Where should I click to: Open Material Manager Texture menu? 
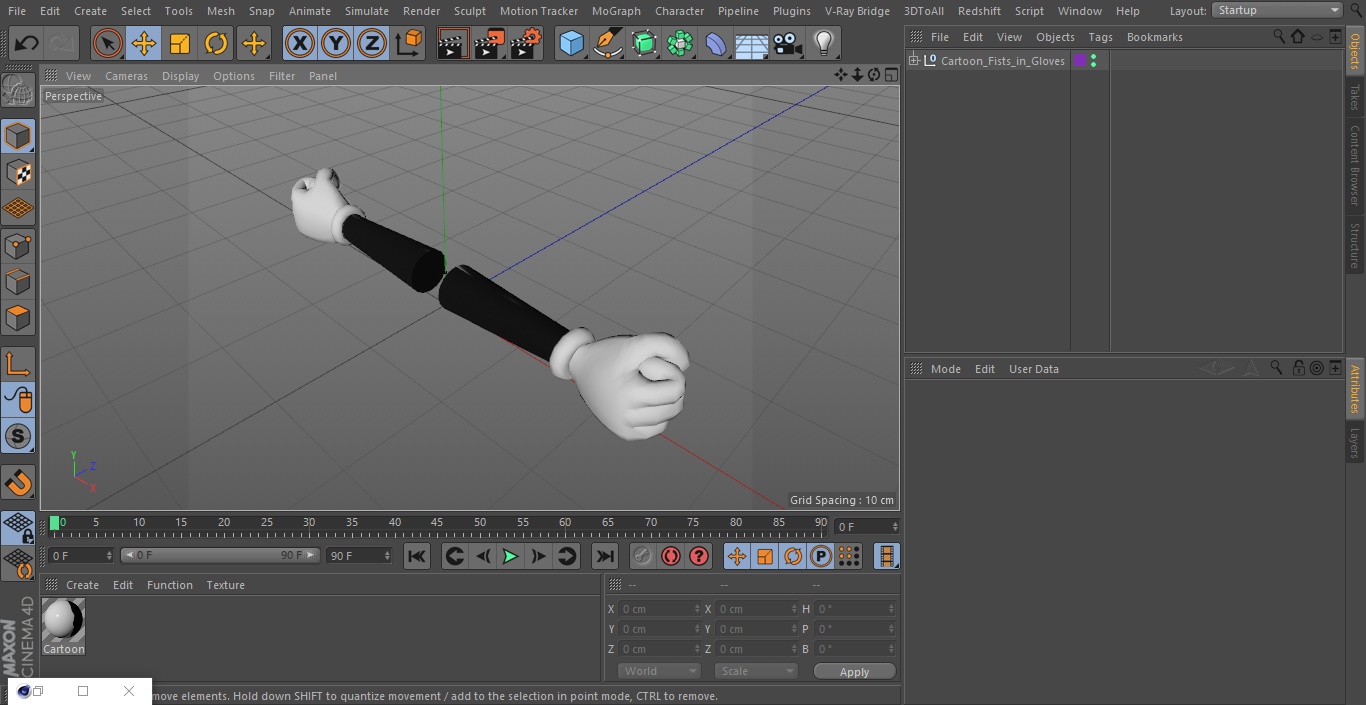225,585
